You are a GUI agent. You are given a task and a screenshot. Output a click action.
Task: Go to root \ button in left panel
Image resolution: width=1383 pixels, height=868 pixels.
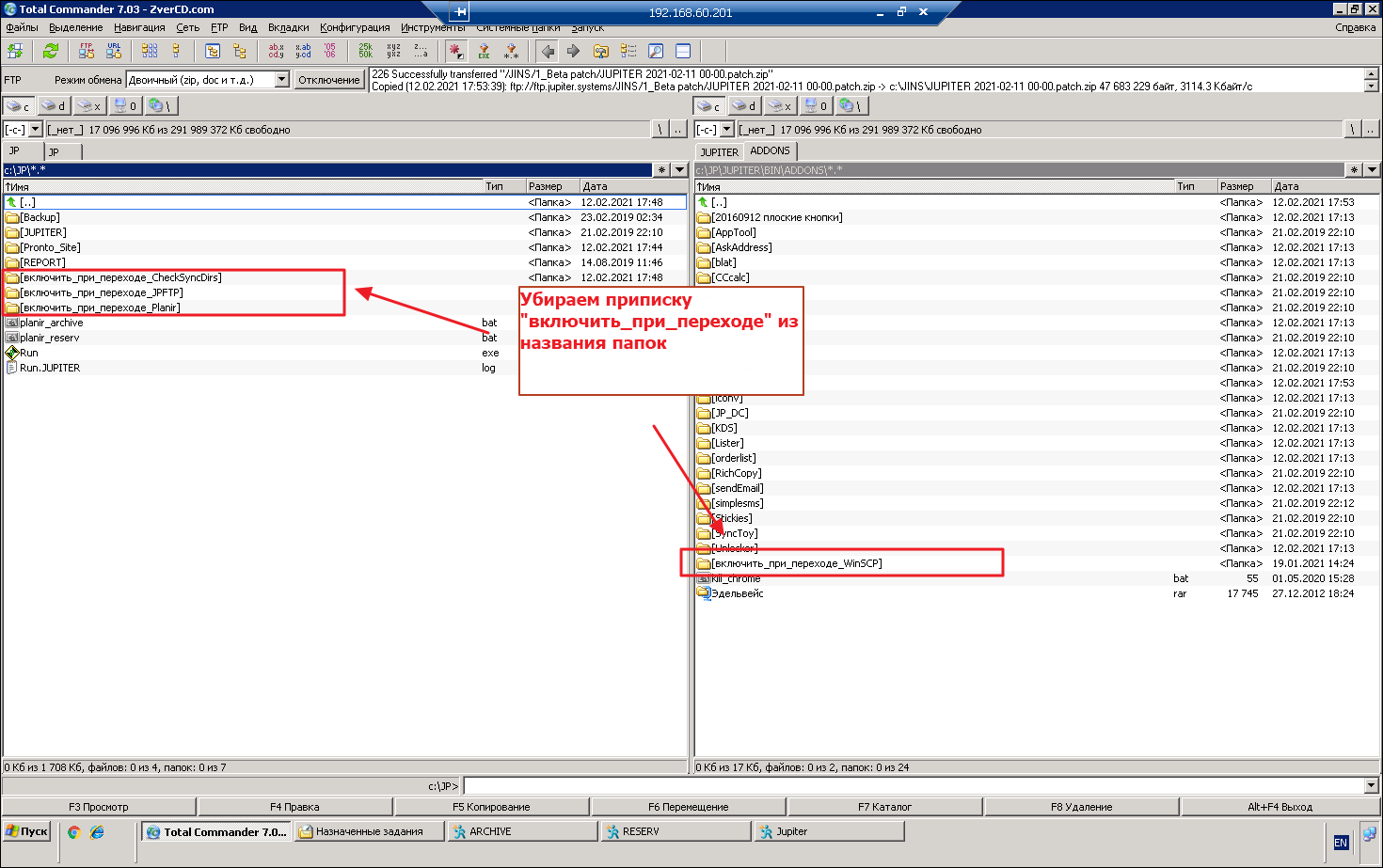[x=660, y=130]
